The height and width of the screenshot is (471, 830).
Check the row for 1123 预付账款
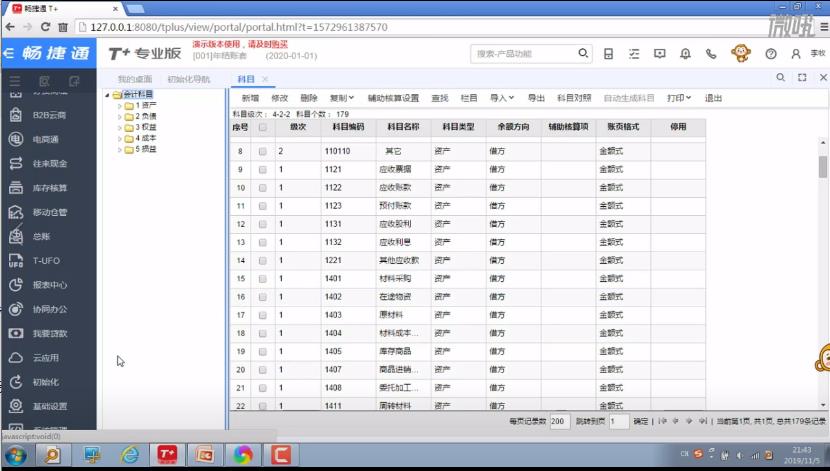coord(263,206)
